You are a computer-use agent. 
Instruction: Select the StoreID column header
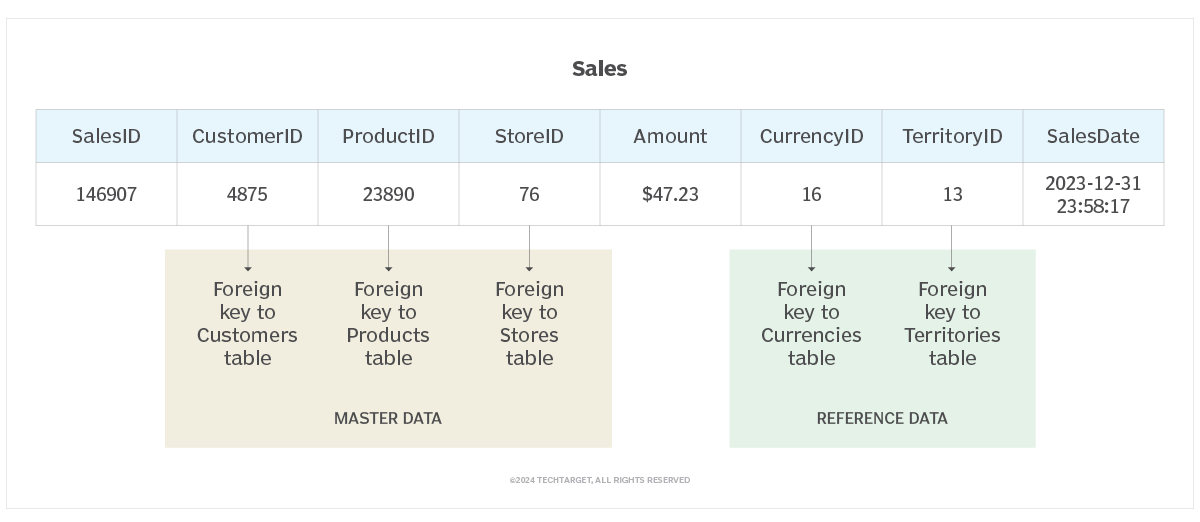(529, 137)
